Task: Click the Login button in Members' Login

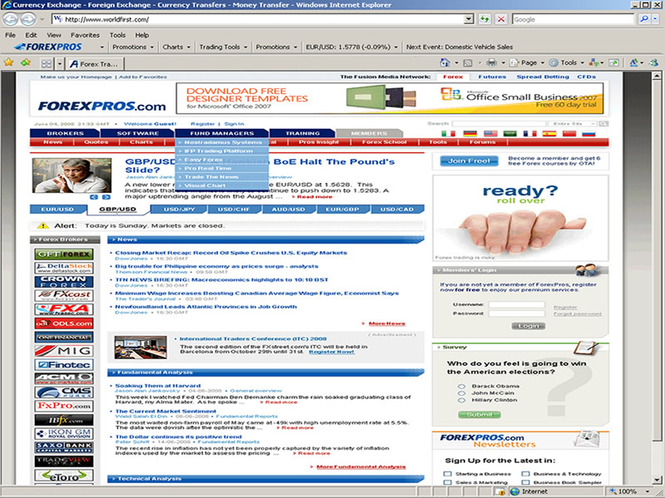Action: [x=528, y=326]
